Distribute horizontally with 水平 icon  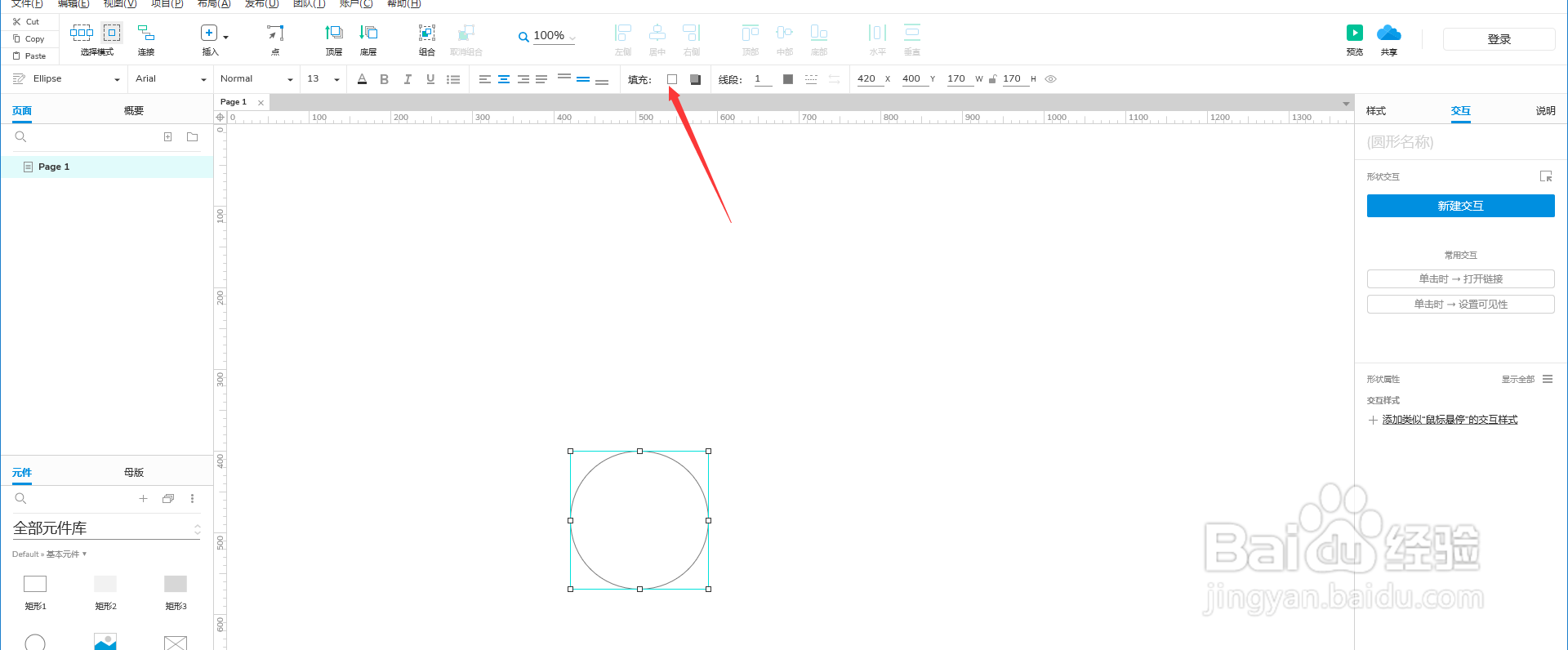878,33
